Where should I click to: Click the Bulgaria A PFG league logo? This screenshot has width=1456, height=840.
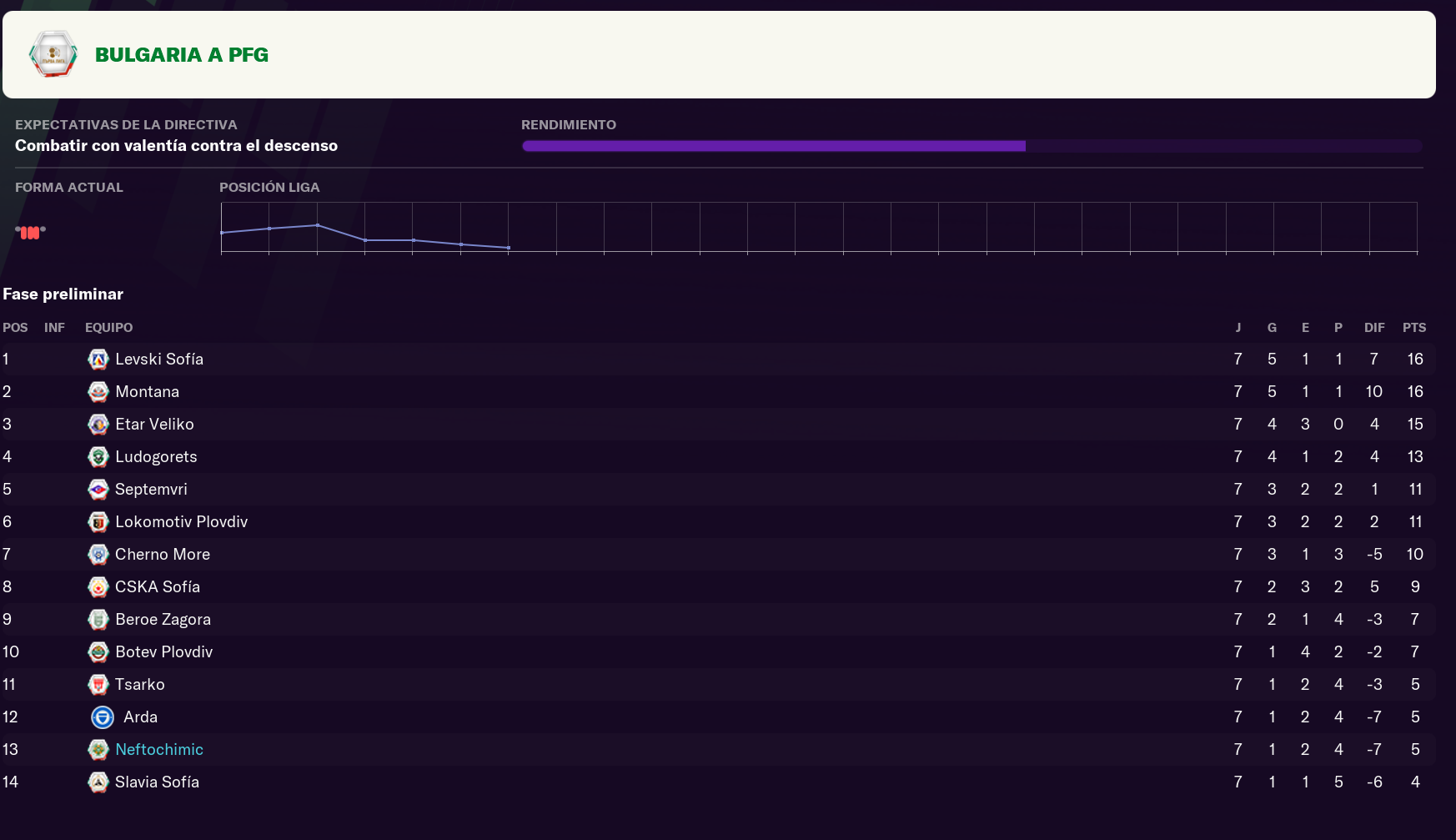pyautogui.click(x=53, y=54)
